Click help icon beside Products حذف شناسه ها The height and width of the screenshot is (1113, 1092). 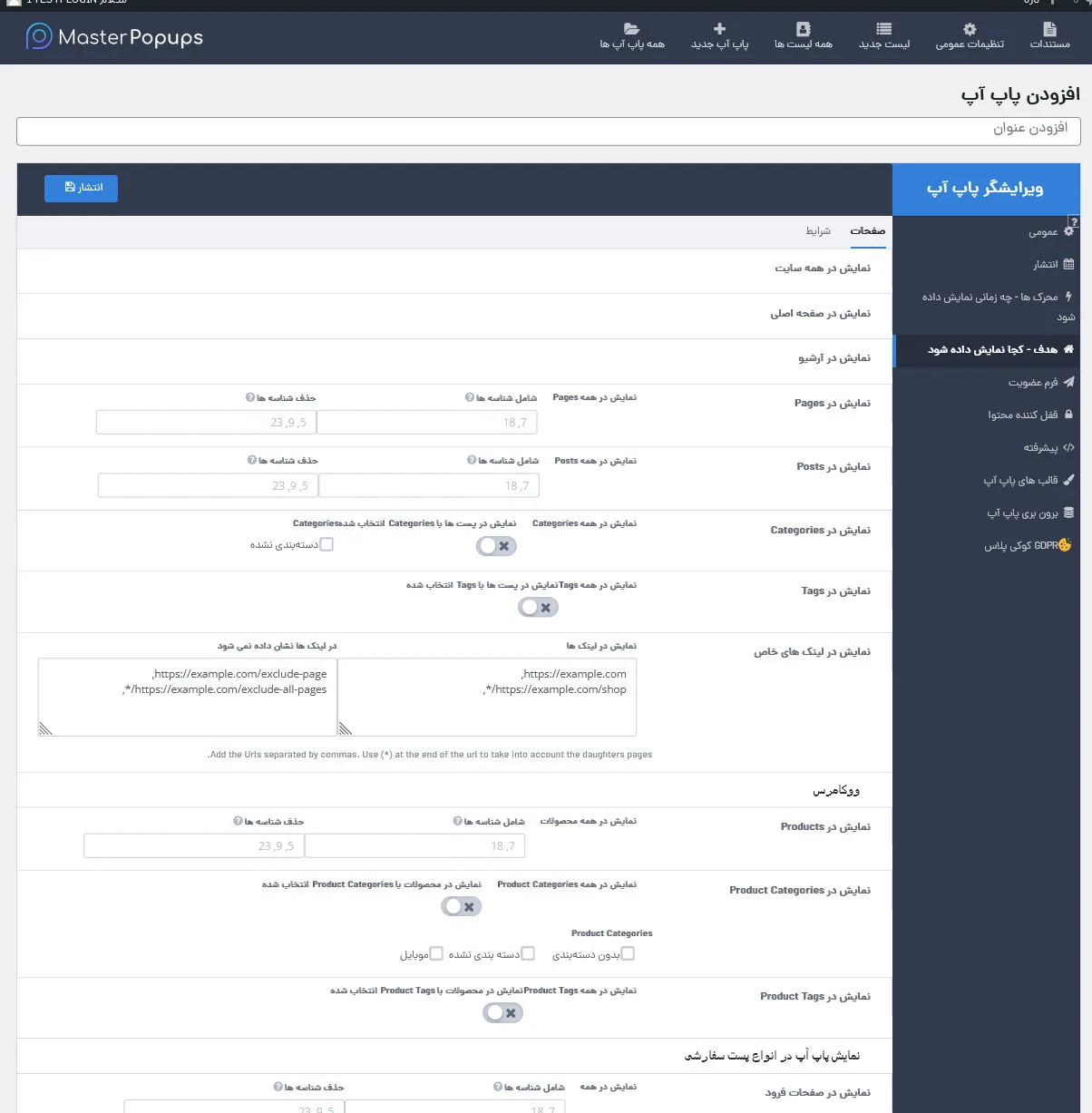click(238, 821)
